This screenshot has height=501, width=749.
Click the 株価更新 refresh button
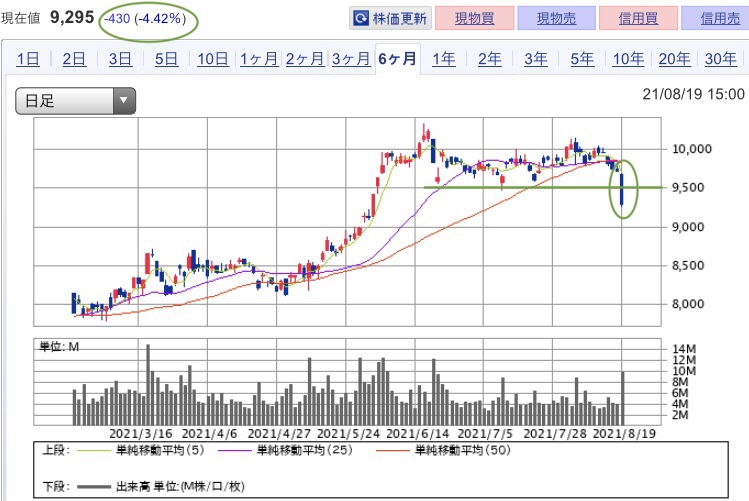point(390,18)
